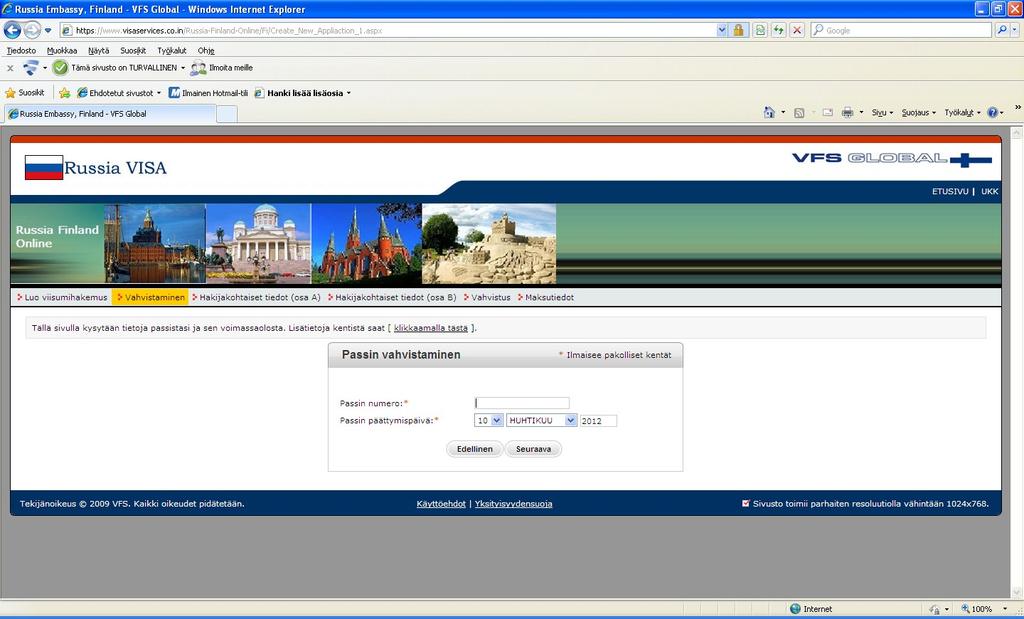The image size is (1024, 619).
Task: Click the magnifier search button
Action: click(1002, 30)
